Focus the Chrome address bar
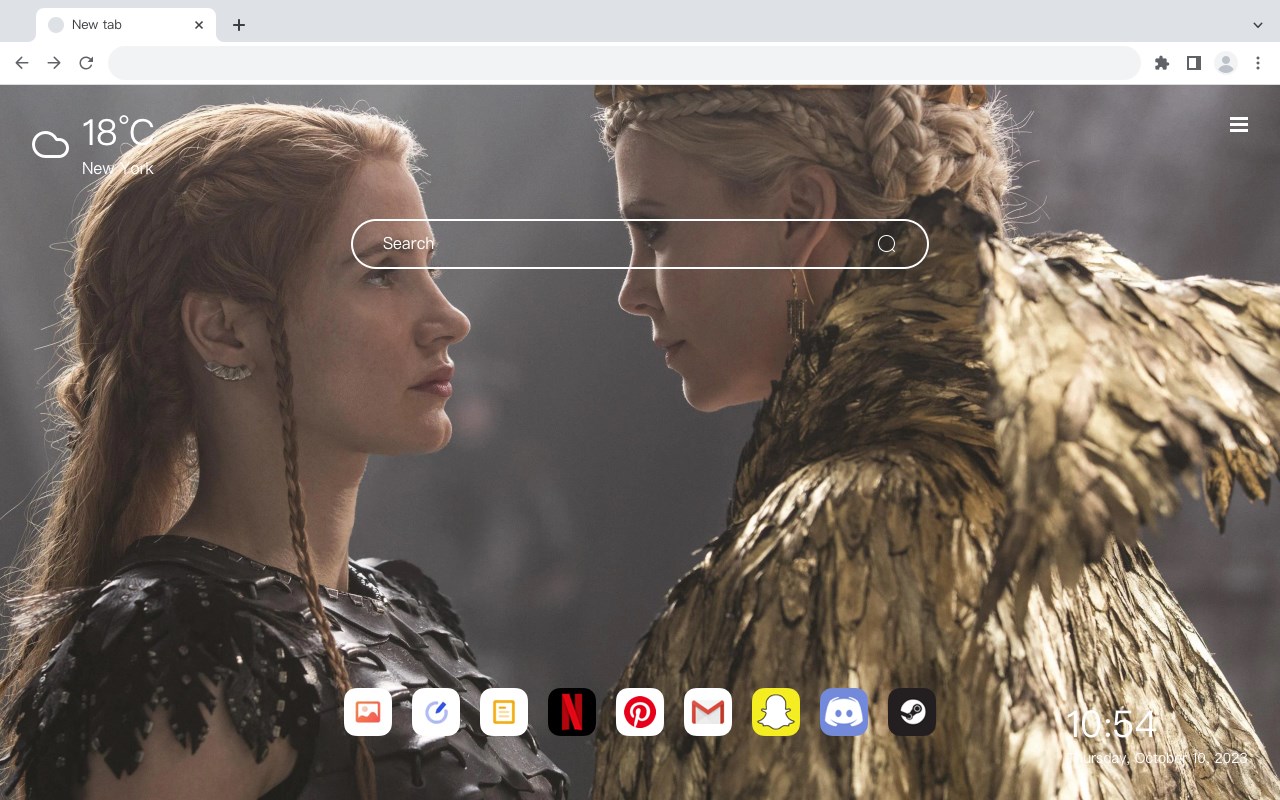 [624, 63]
